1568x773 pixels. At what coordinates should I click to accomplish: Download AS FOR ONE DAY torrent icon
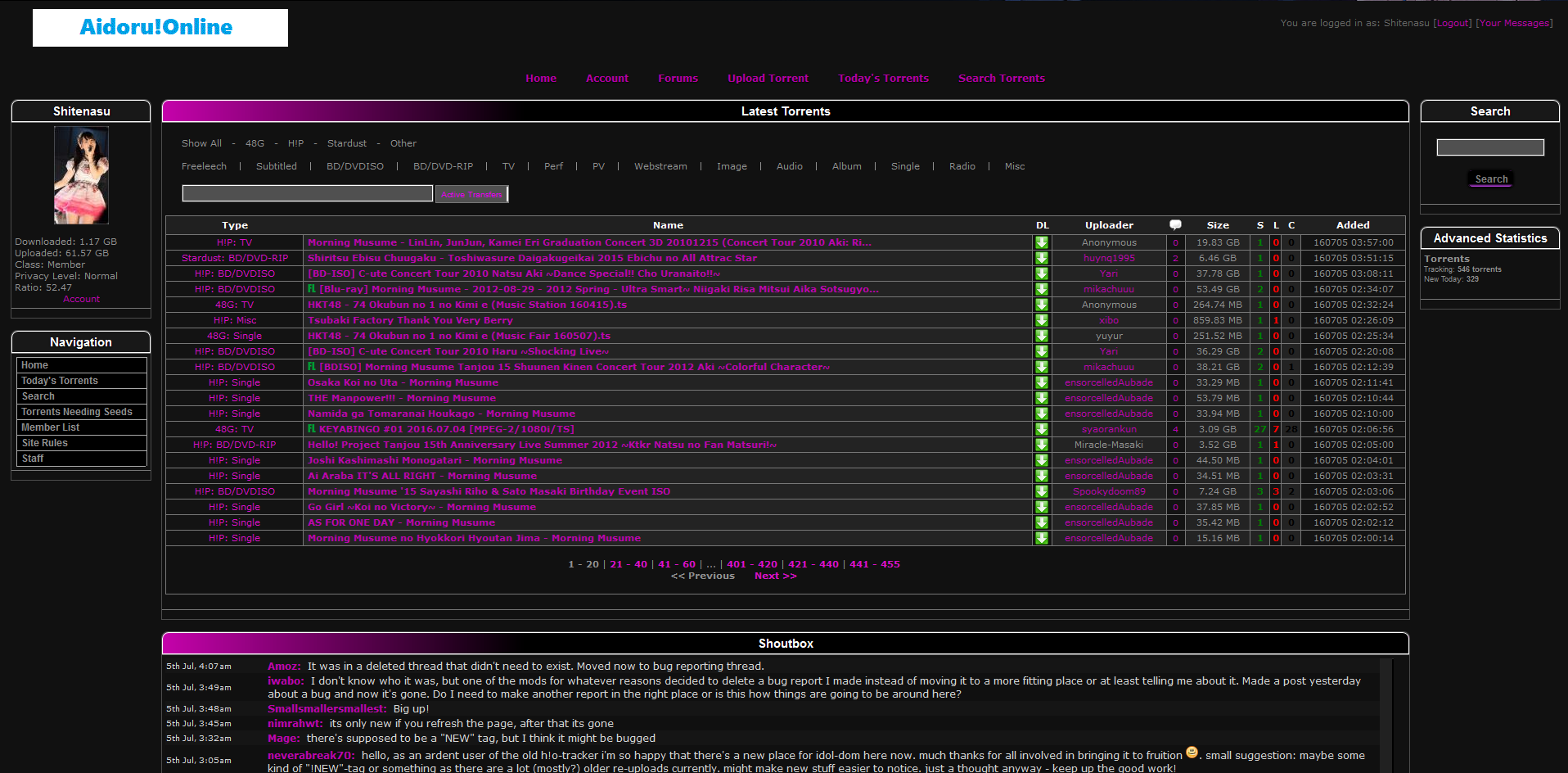point(1041,522)
